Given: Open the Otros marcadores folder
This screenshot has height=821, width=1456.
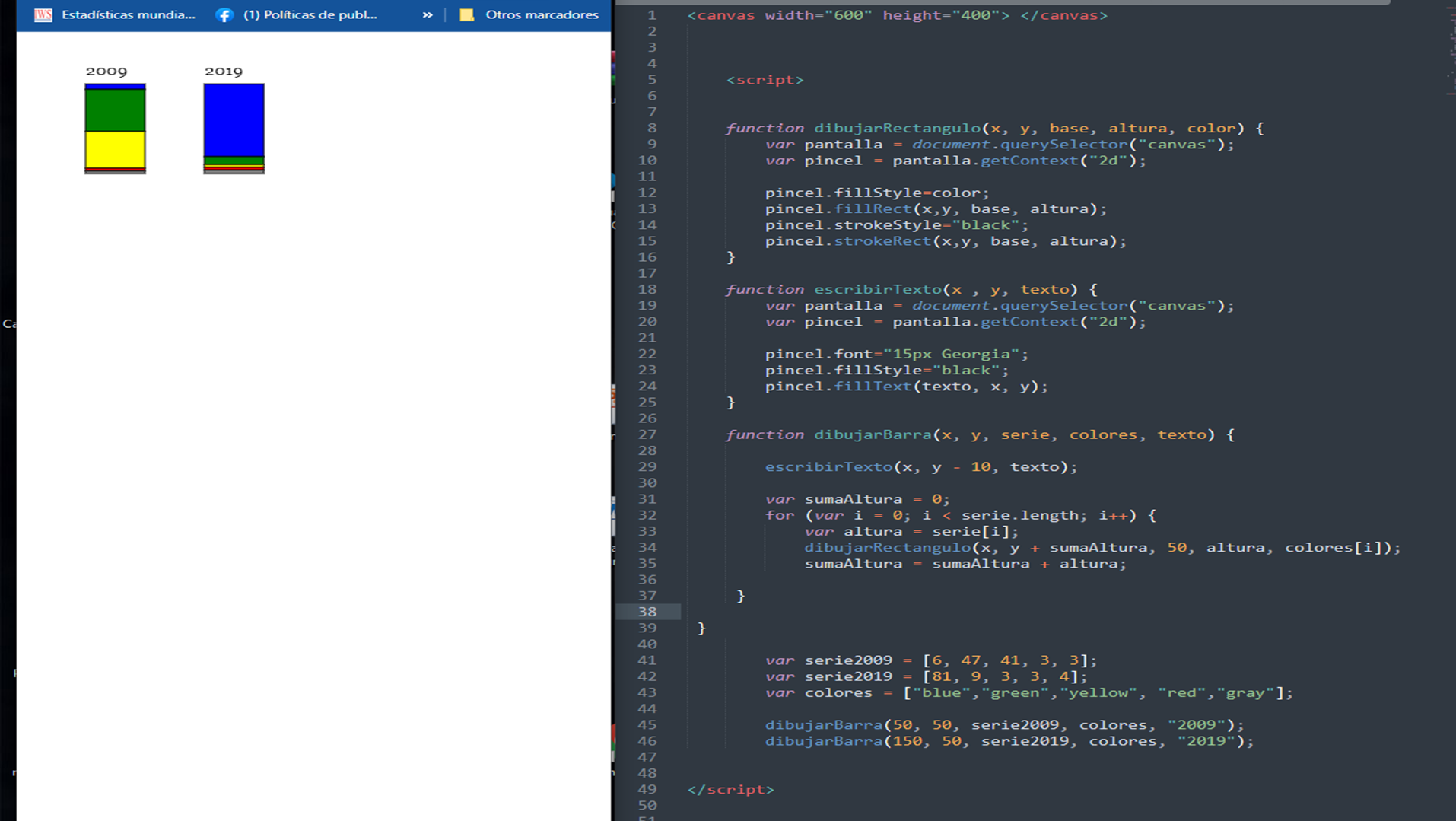Looking at the screenshot, I should point(529,14).
